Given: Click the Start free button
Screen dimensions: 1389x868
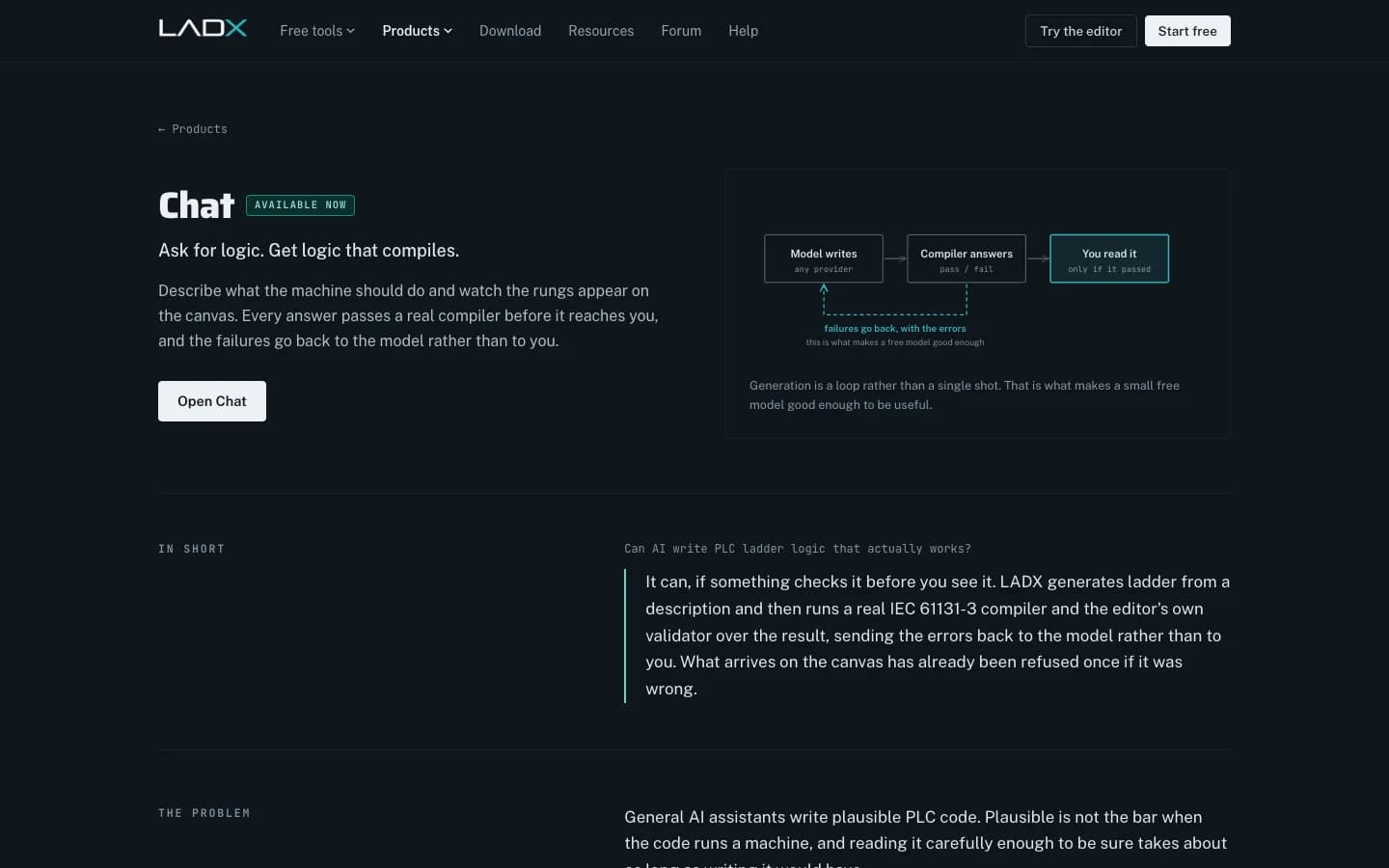Looking at the screenshot, I should tap(1187, 31).
